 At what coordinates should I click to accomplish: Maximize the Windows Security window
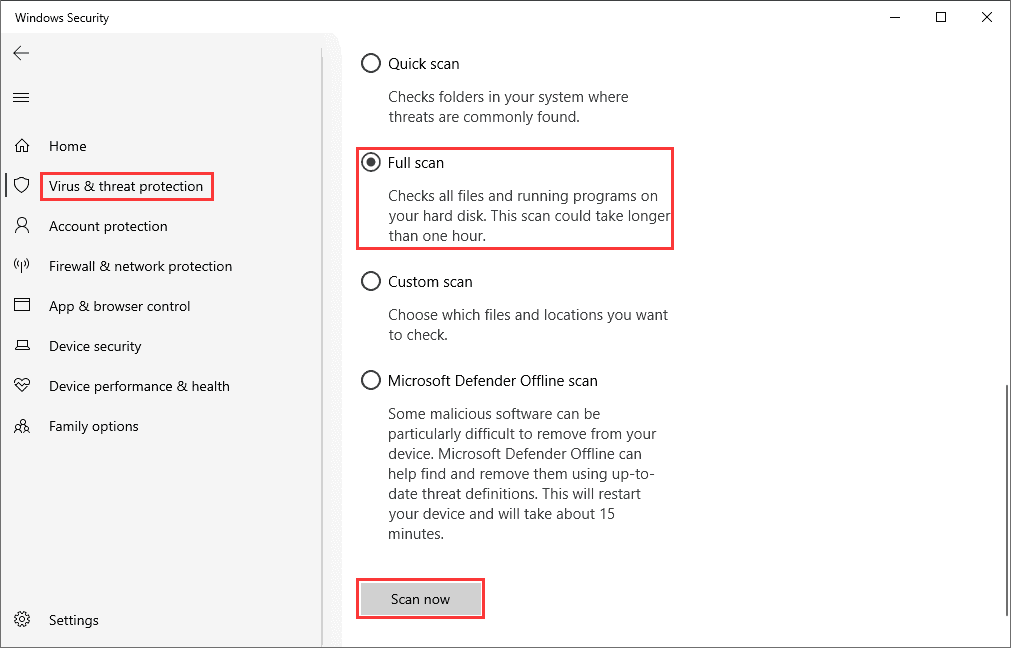click(941, 18)
